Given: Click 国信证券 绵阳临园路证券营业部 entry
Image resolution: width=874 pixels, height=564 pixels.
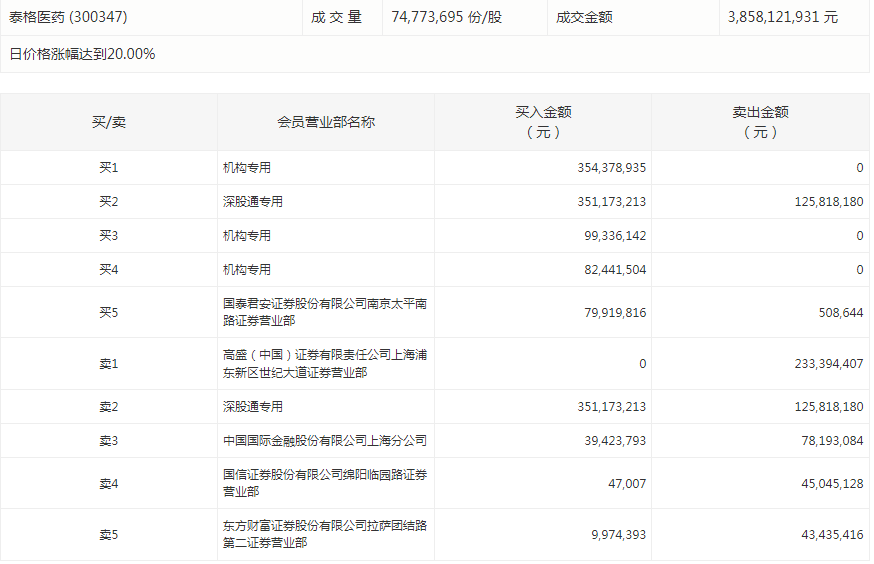Looking at the screenshot, I should pyautogui.click(x=324, y=483).
